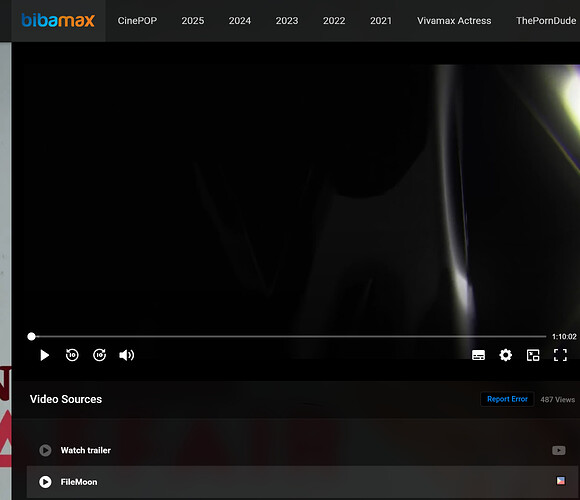Click the bibamax logo
The width and height of the screenshot is (580, 500).
tap(58, 20)
